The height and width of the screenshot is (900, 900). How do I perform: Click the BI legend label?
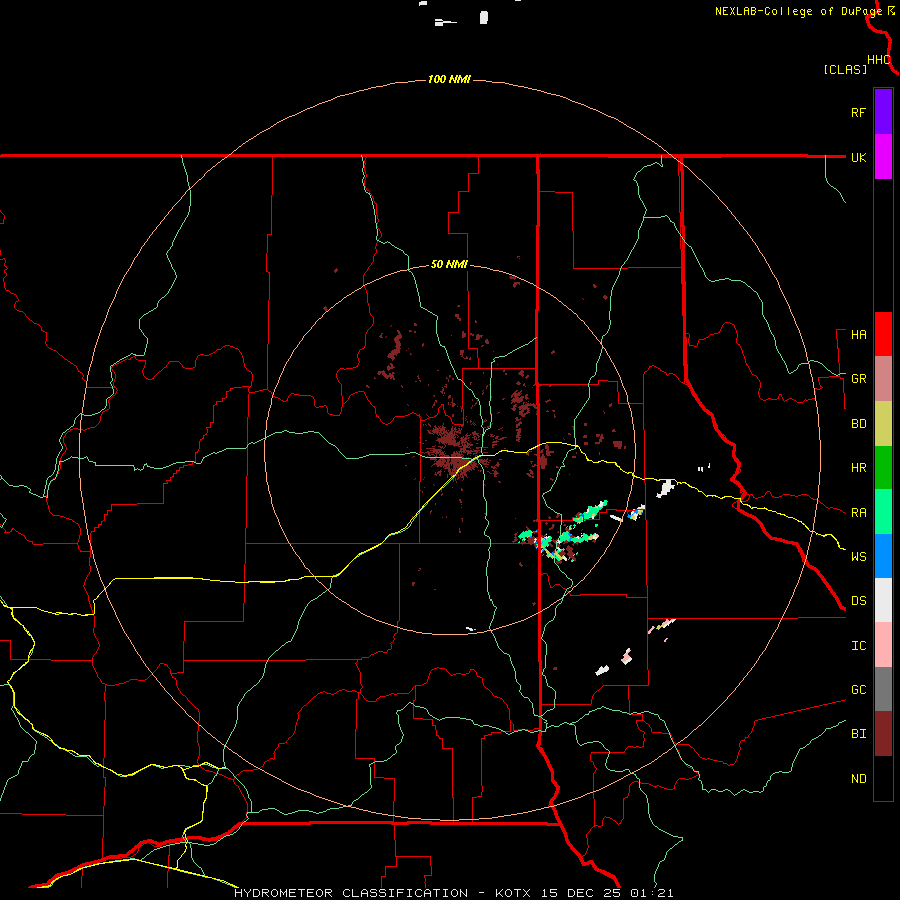(x=859, y=734)
